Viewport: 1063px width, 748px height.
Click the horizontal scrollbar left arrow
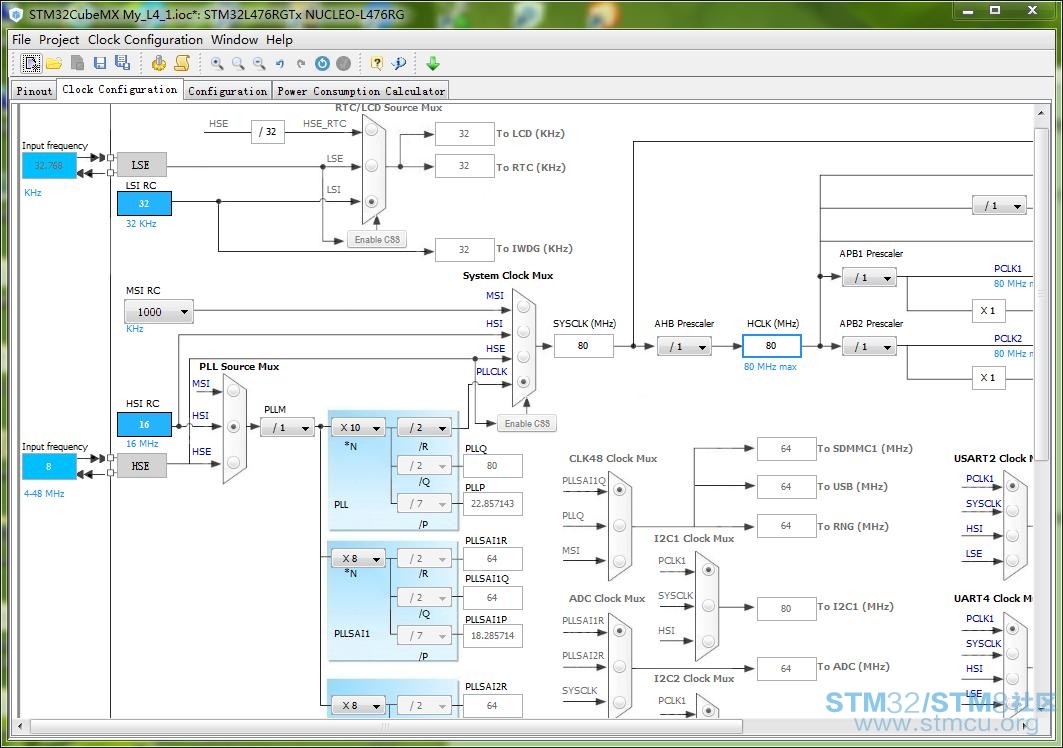[20, 726]
